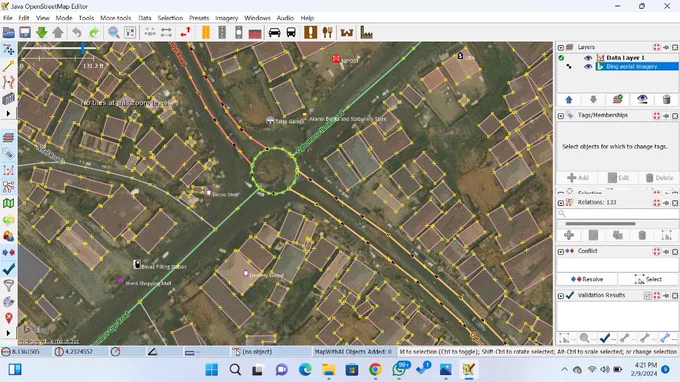Click the exclamation sign preset icon

click(x=311, y=33)
